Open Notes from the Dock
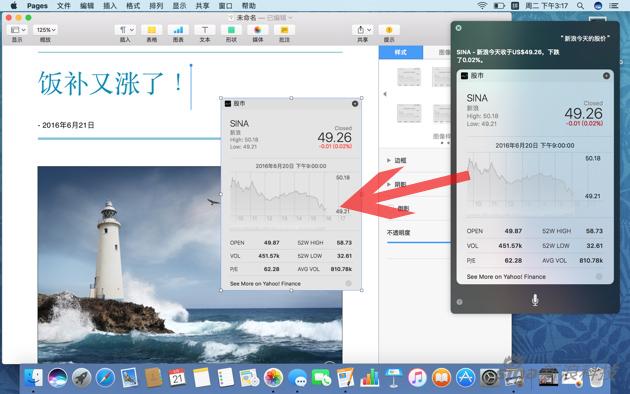Image resolution: width=630 pixels, height=394 pixels. point(201,378)
